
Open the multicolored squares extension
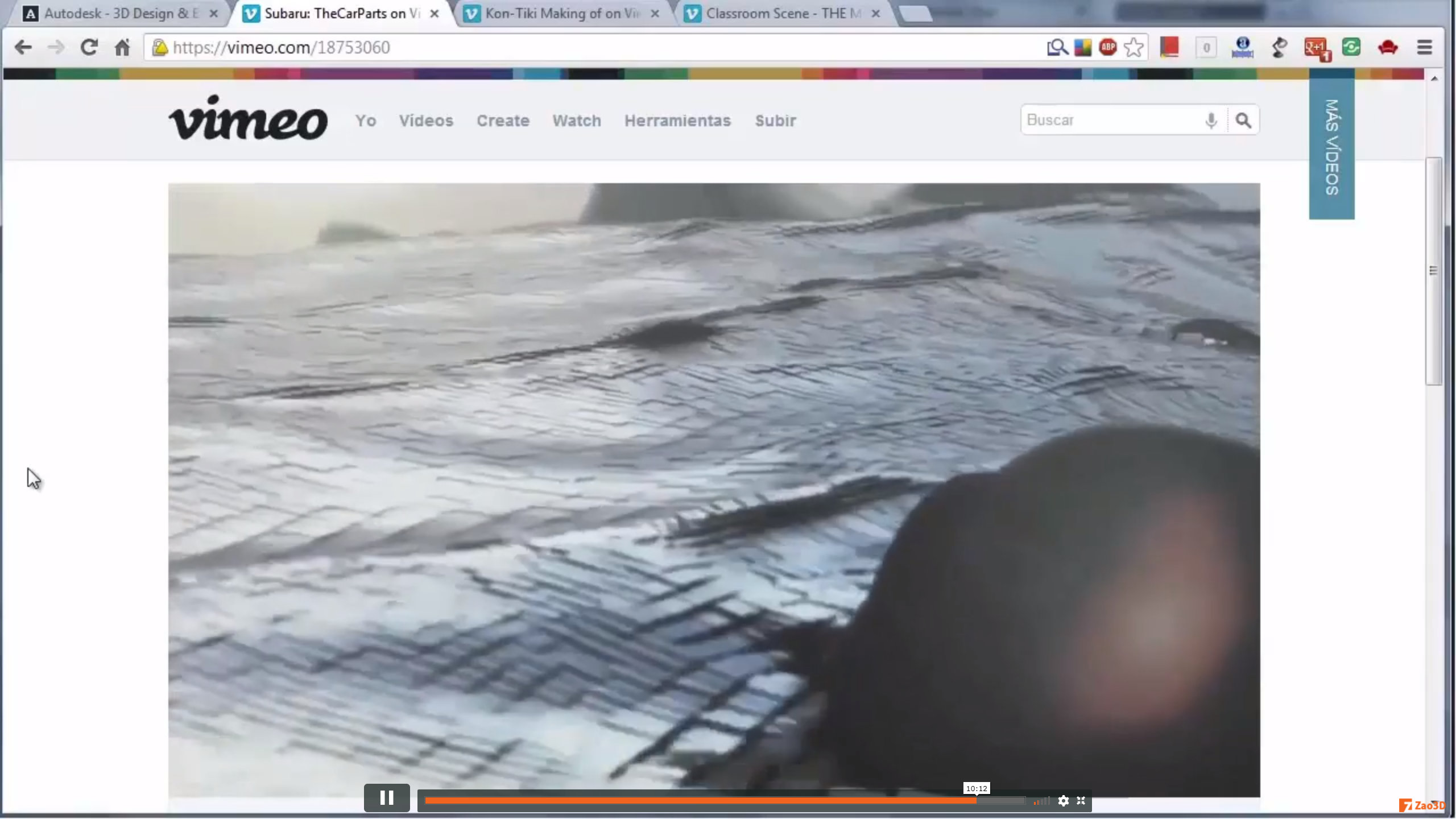pyautogui.click(x=1083, y=47)
